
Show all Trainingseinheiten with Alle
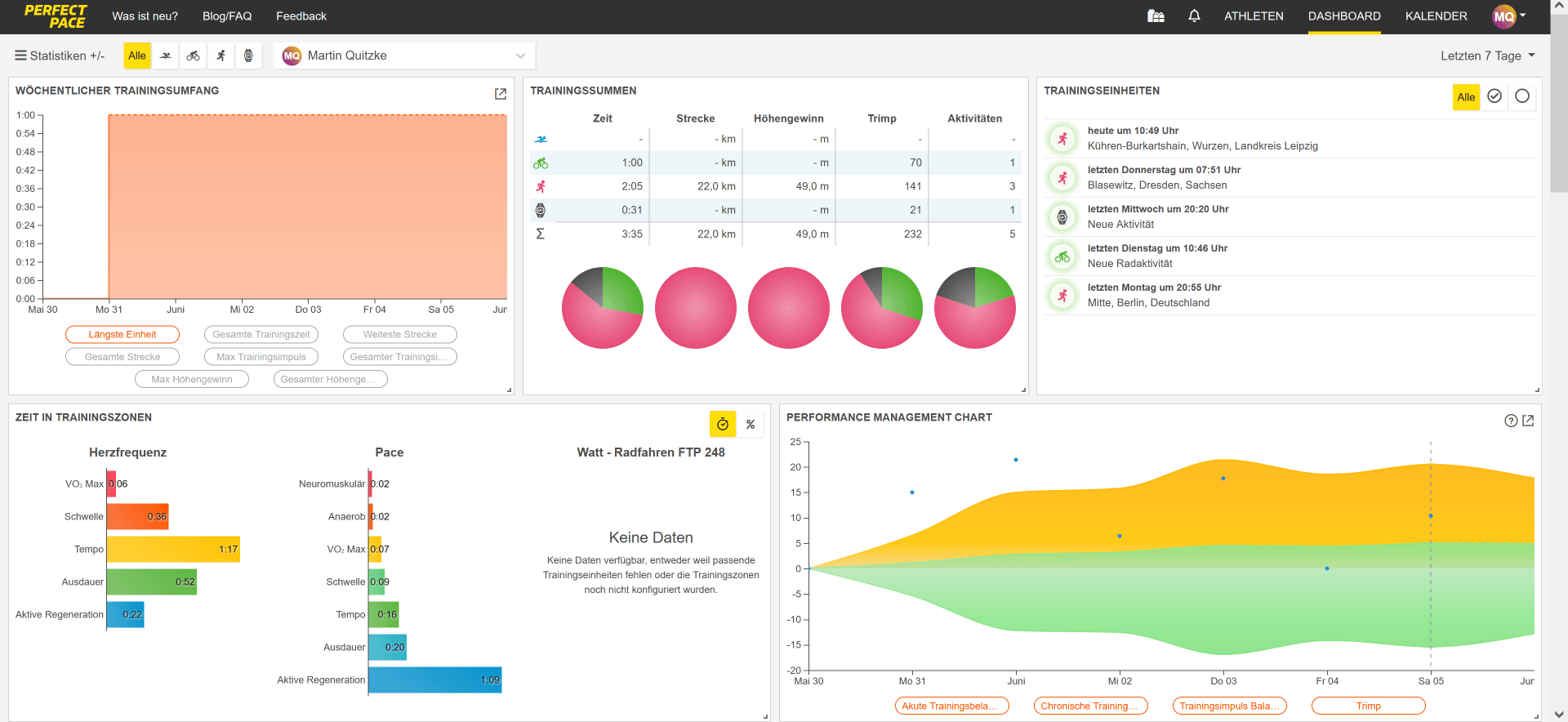1466,96
